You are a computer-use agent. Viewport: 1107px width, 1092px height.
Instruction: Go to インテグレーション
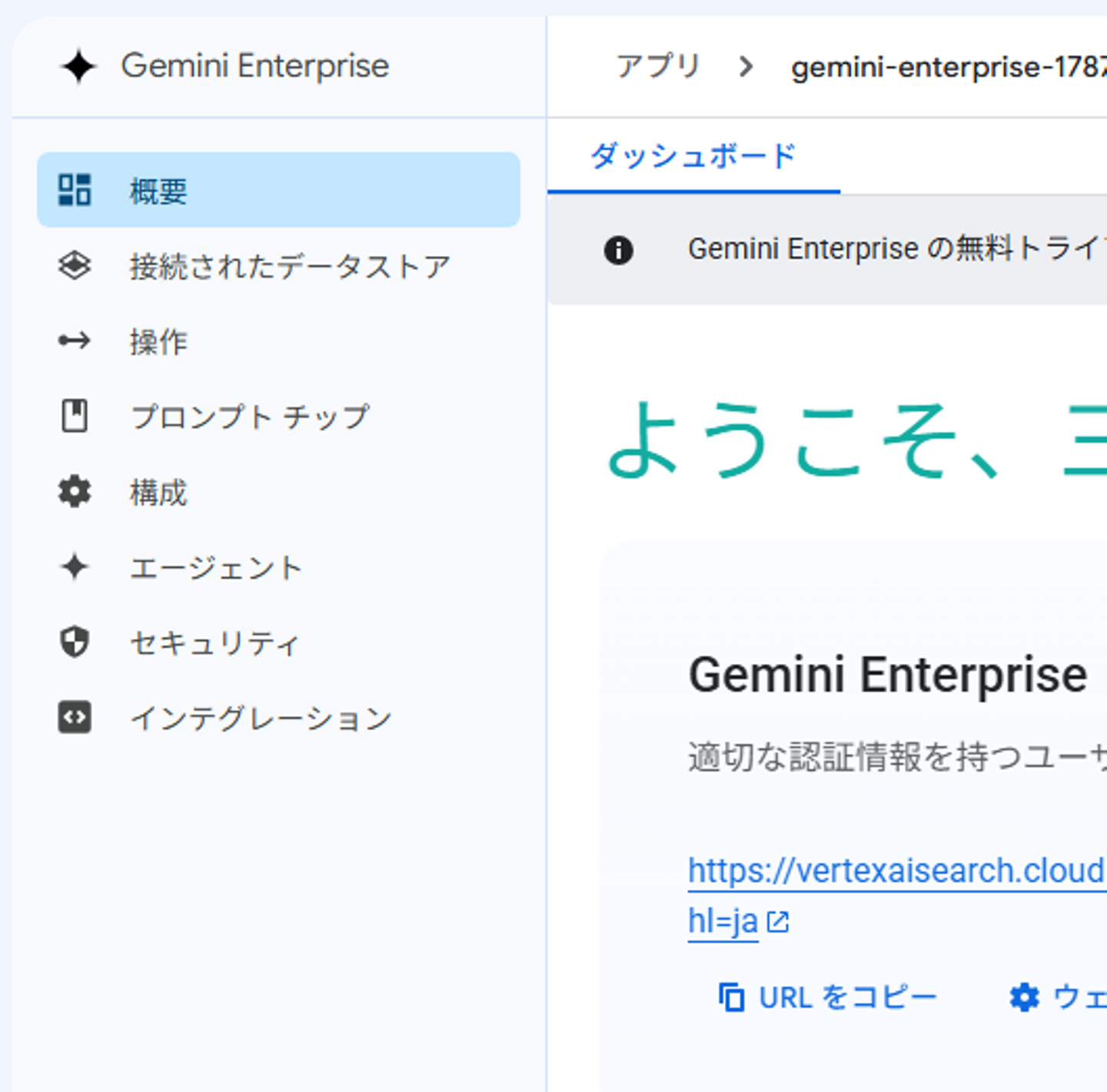(x=278, y=718)
